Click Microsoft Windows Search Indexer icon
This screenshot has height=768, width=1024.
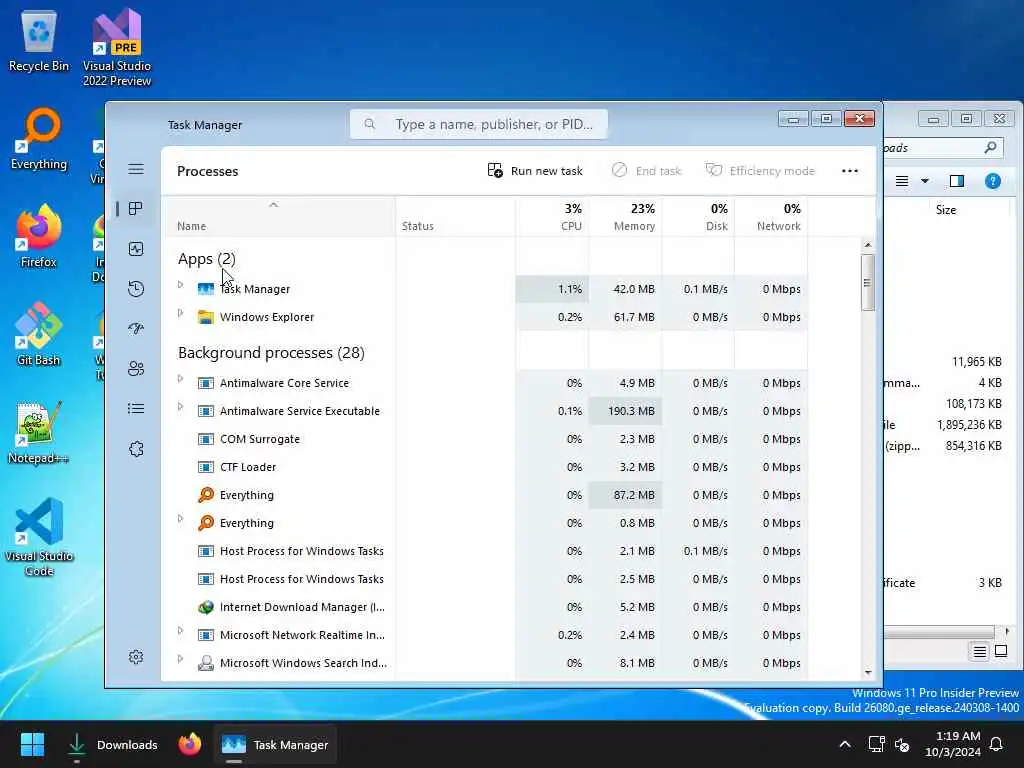click(x=206, y=663)
